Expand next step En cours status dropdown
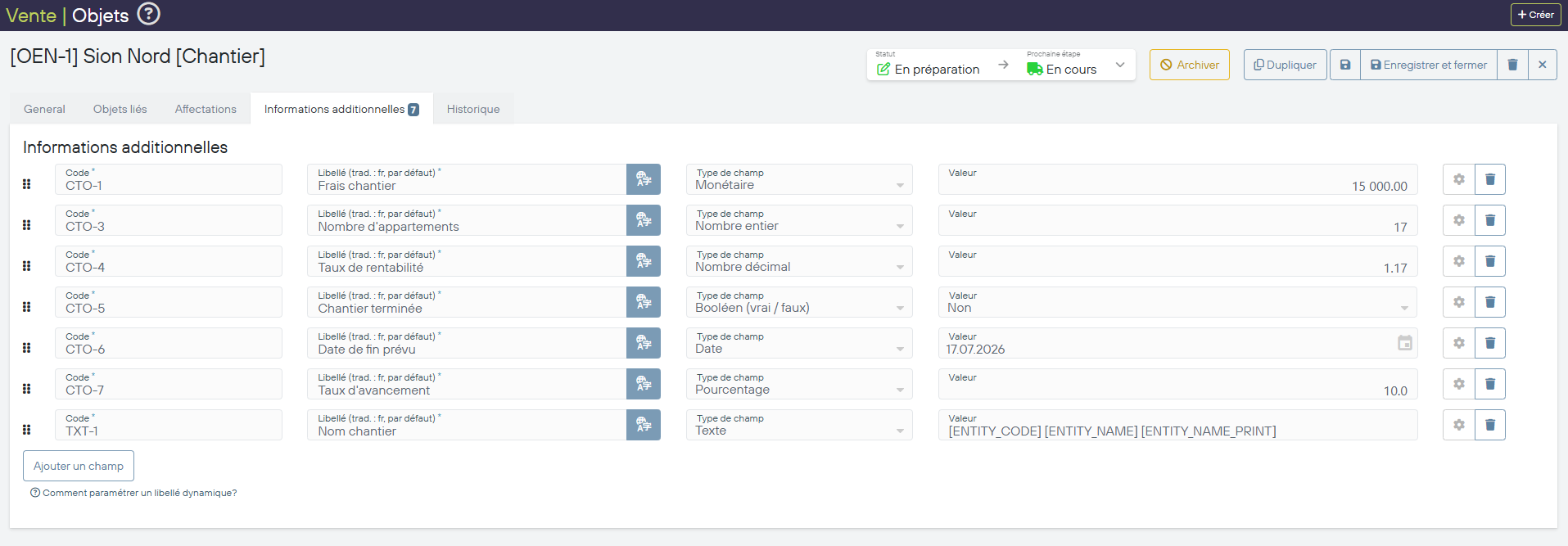This screenshot has width=1568, height=546. pyautogui.click(x=1119, y=65)
